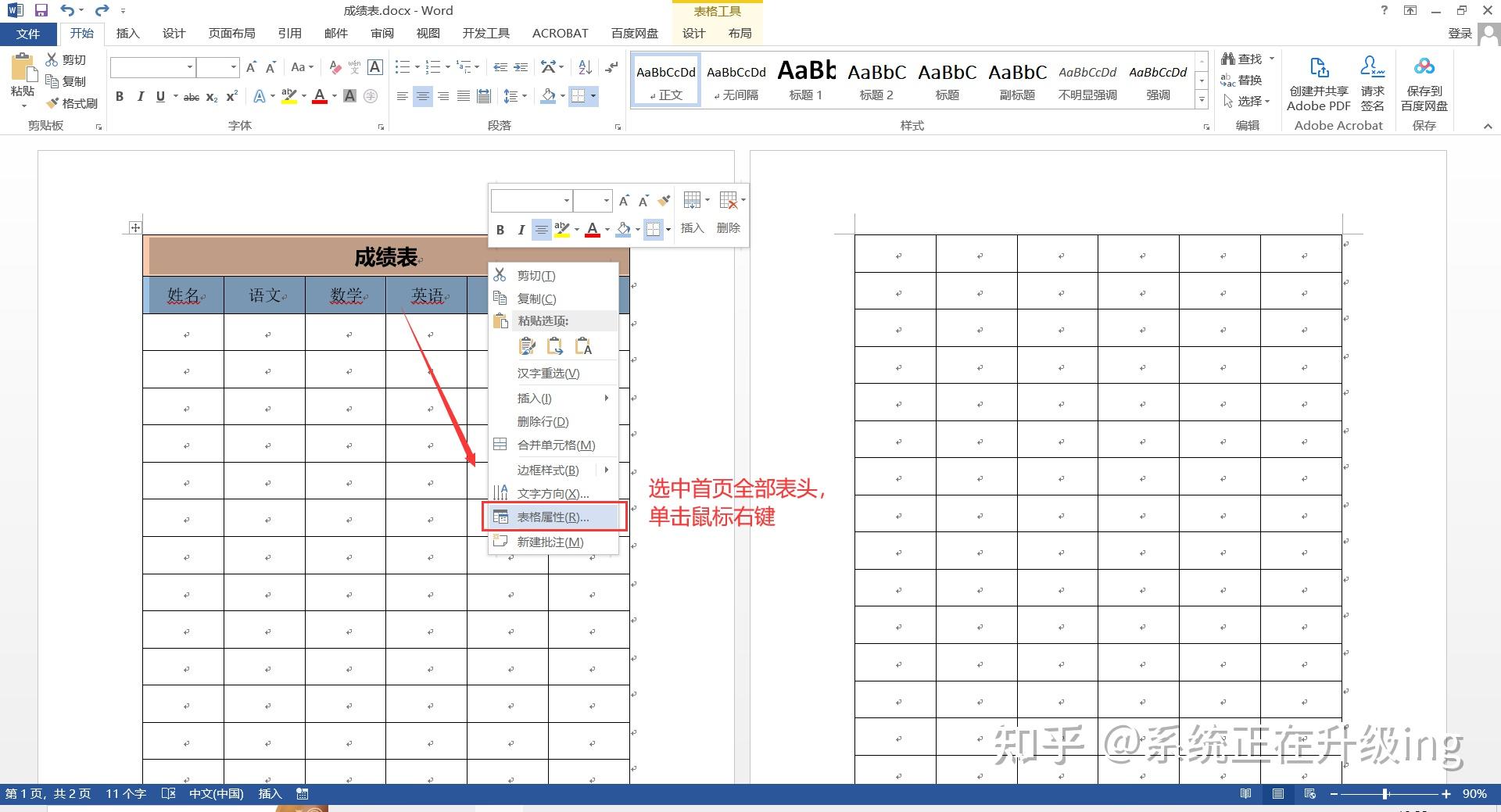The height and width of the screenshot is (812, 1501).
Task: Toggle Italic in the ribbon font group
Action: tap(141, 96)
